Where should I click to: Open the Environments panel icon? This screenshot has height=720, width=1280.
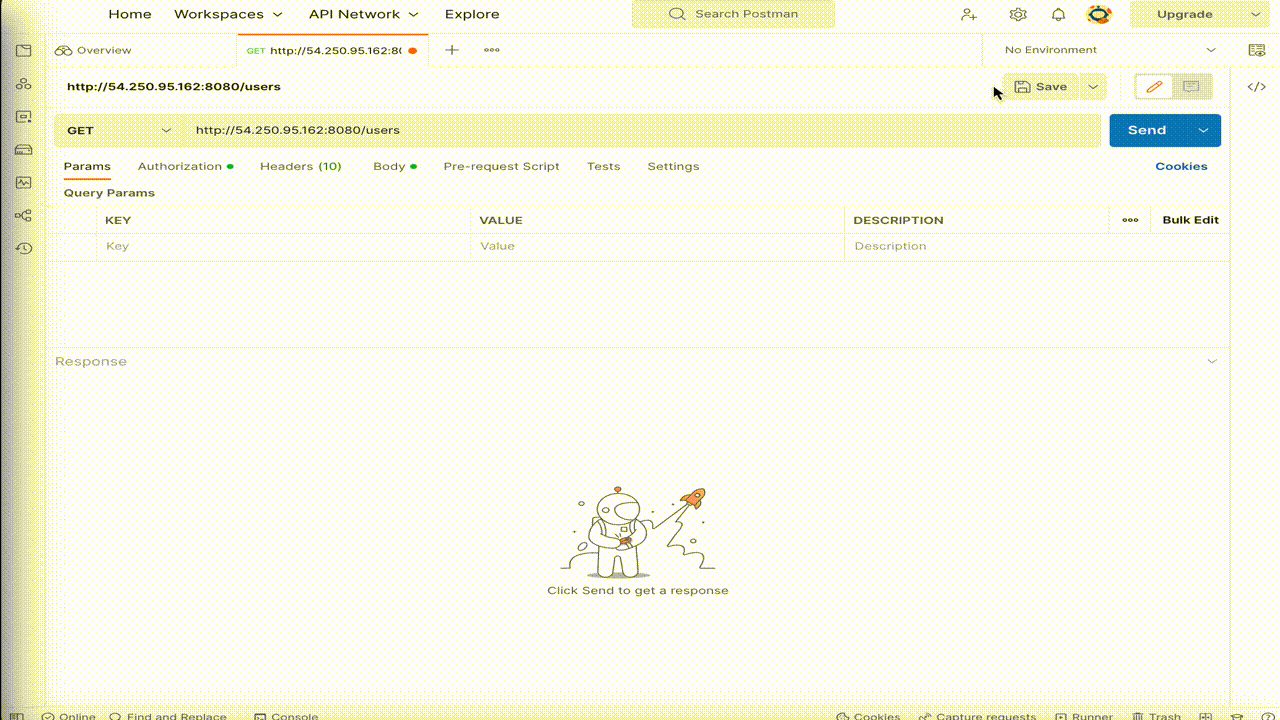click(23, 117)
